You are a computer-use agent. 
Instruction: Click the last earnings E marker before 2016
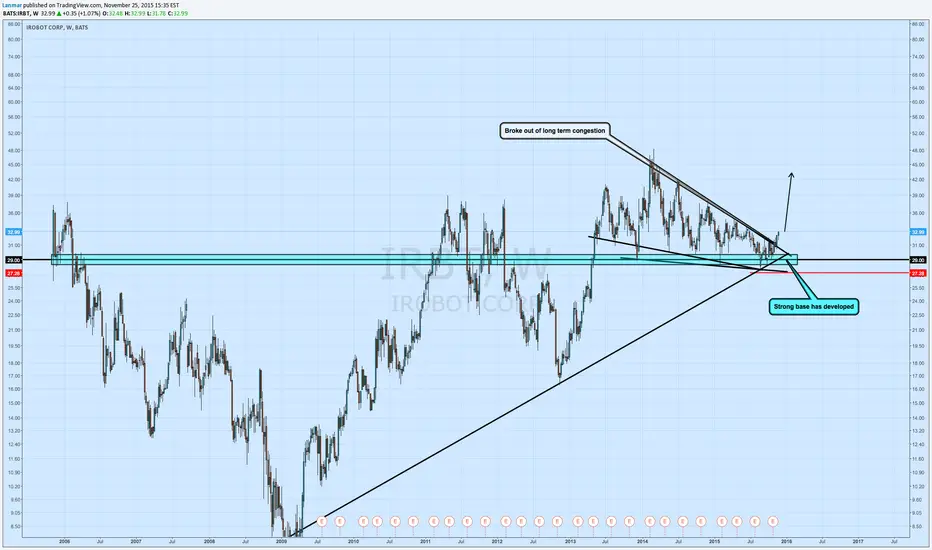773,521
